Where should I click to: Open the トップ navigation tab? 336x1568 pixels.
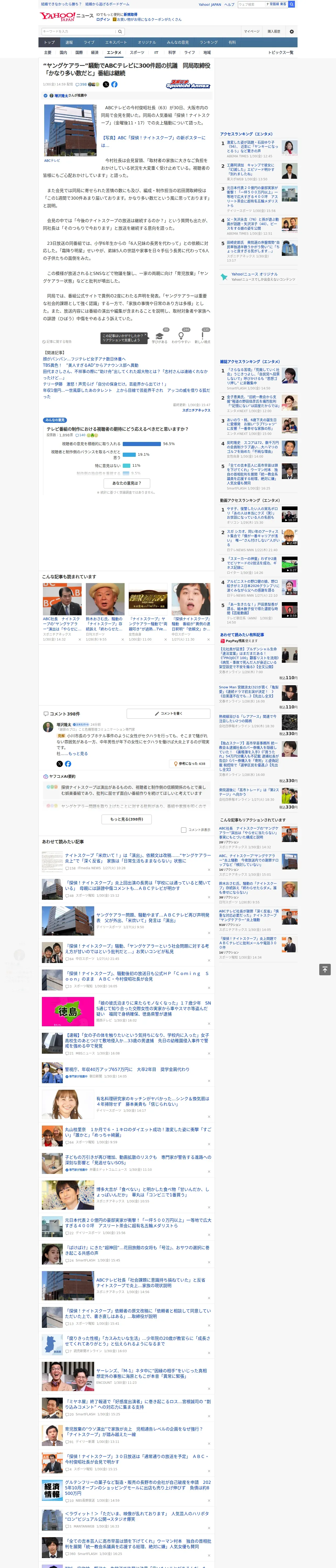coord(49,43)
